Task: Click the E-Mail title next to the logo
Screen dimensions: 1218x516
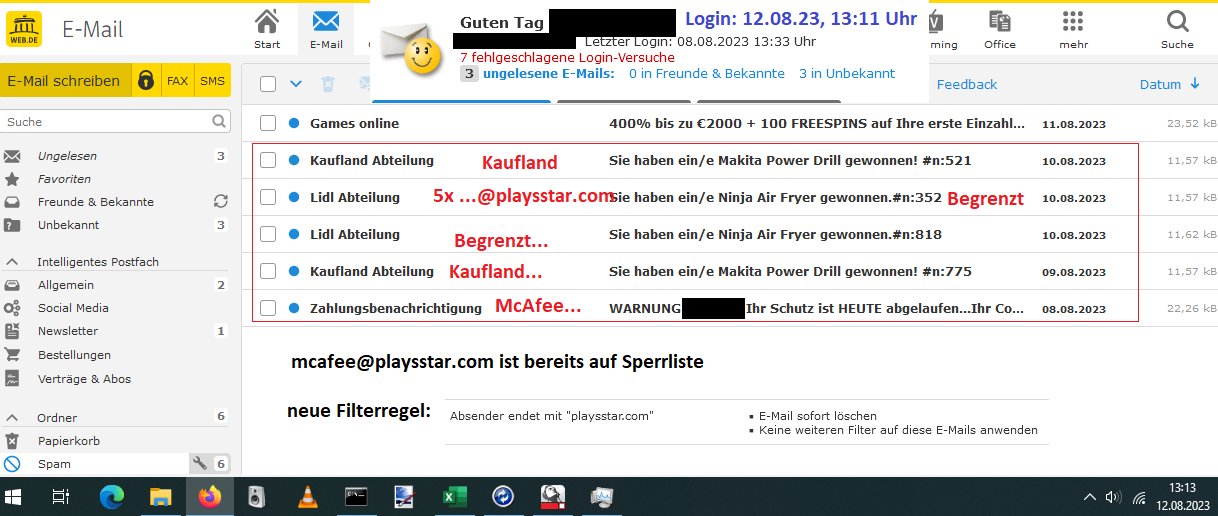Action: [93, 30]
